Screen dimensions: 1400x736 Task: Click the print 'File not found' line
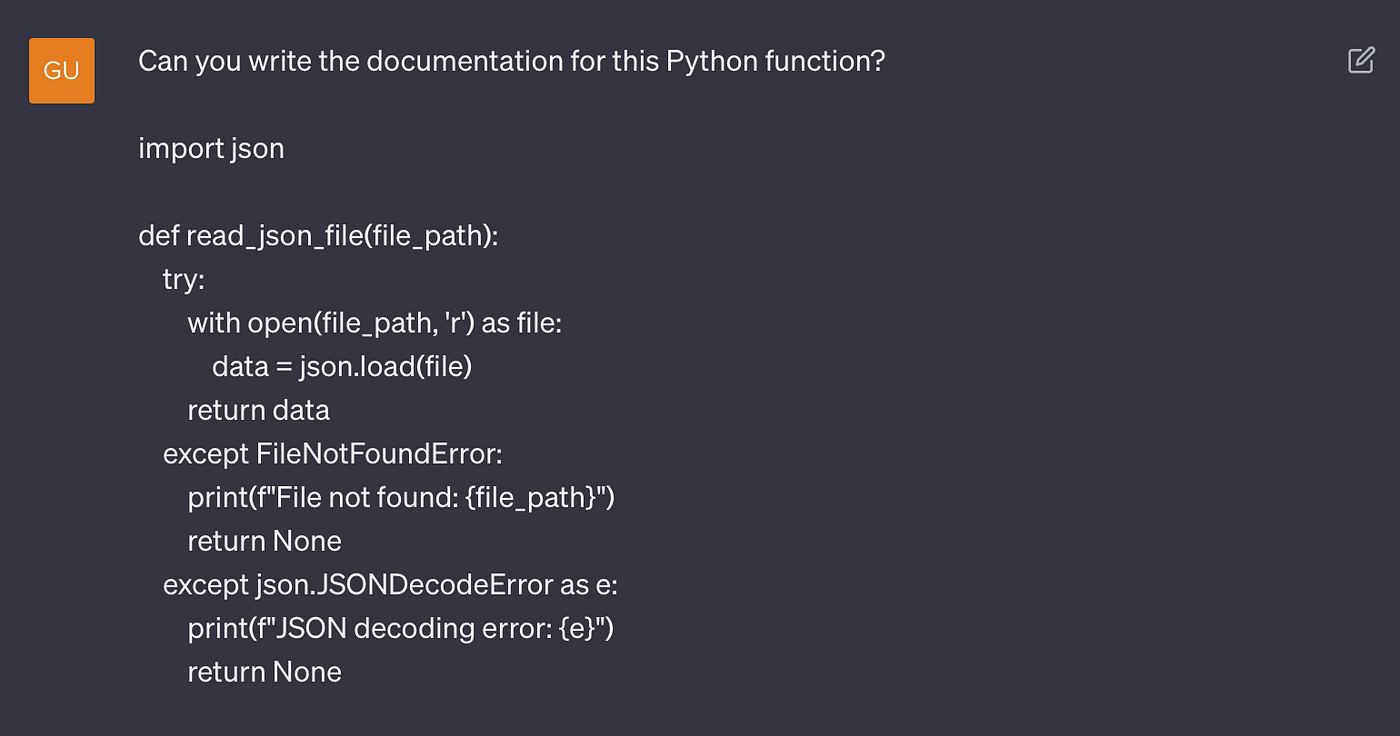point(401,498)
